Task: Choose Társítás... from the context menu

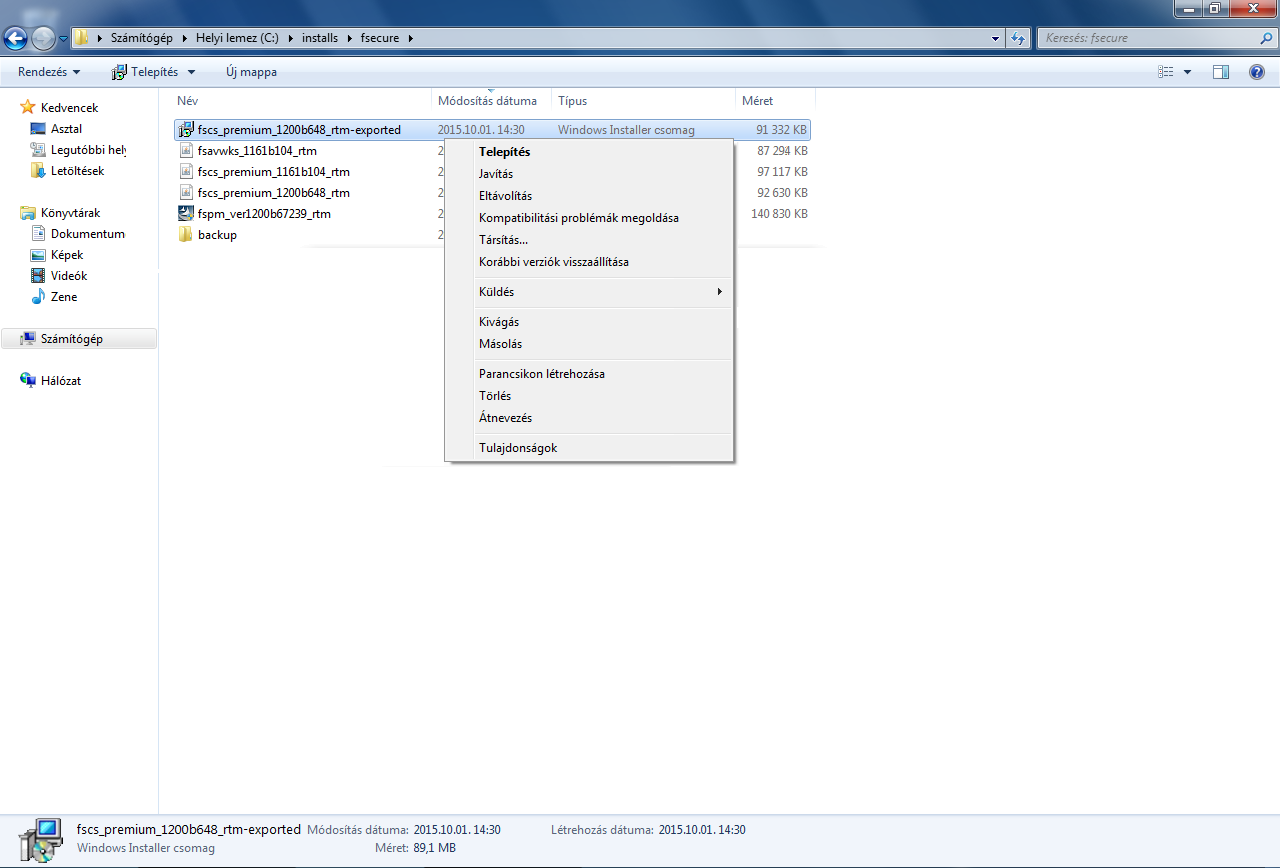Action: [x=589, y=240]
